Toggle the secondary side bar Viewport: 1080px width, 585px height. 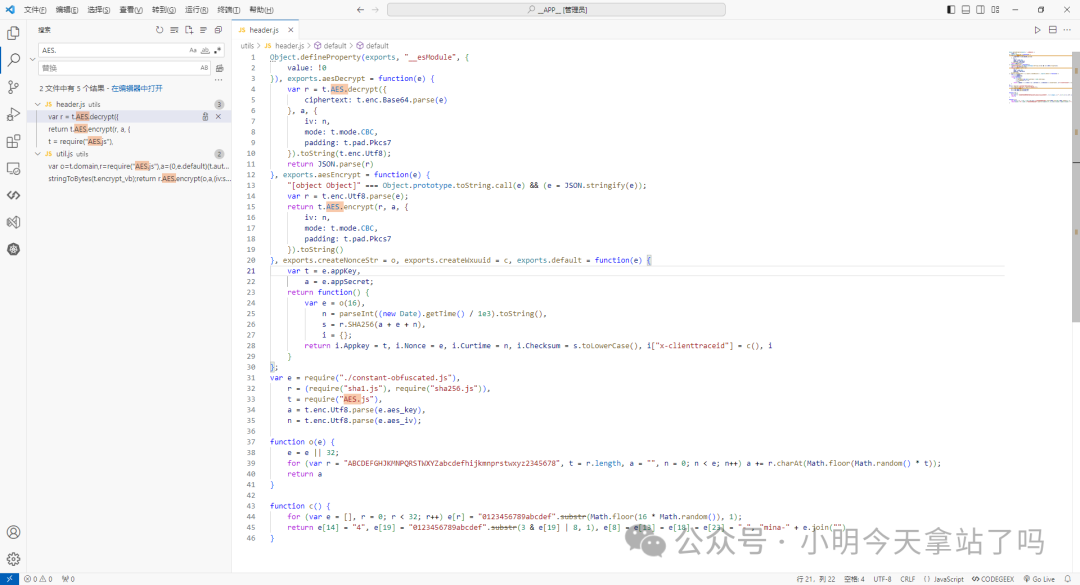(980, 10)
